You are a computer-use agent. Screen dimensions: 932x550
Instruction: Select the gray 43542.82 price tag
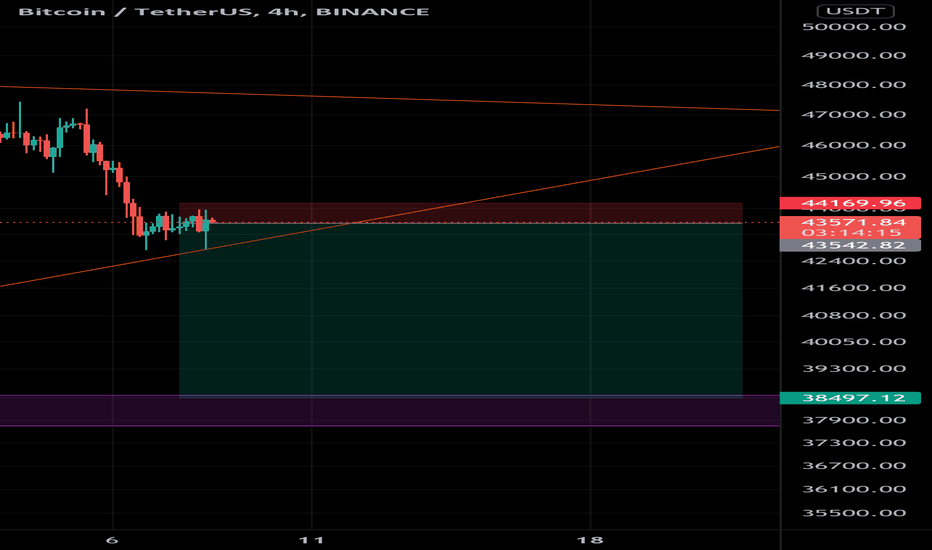click(x=851, y=245)
